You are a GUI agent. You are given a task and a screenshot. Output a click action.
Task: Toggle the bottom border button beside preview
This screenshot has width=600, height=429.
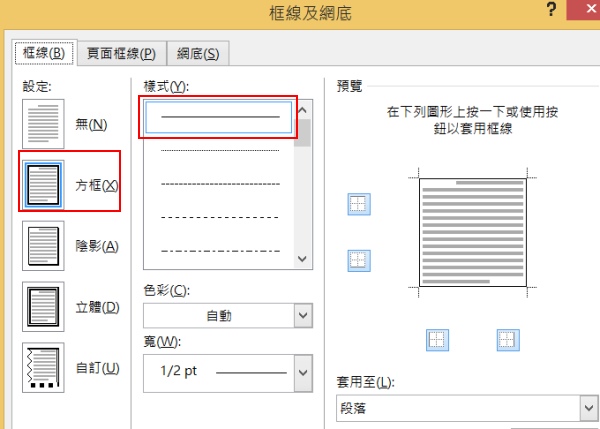pyautogui.click(x=359, y=261)
